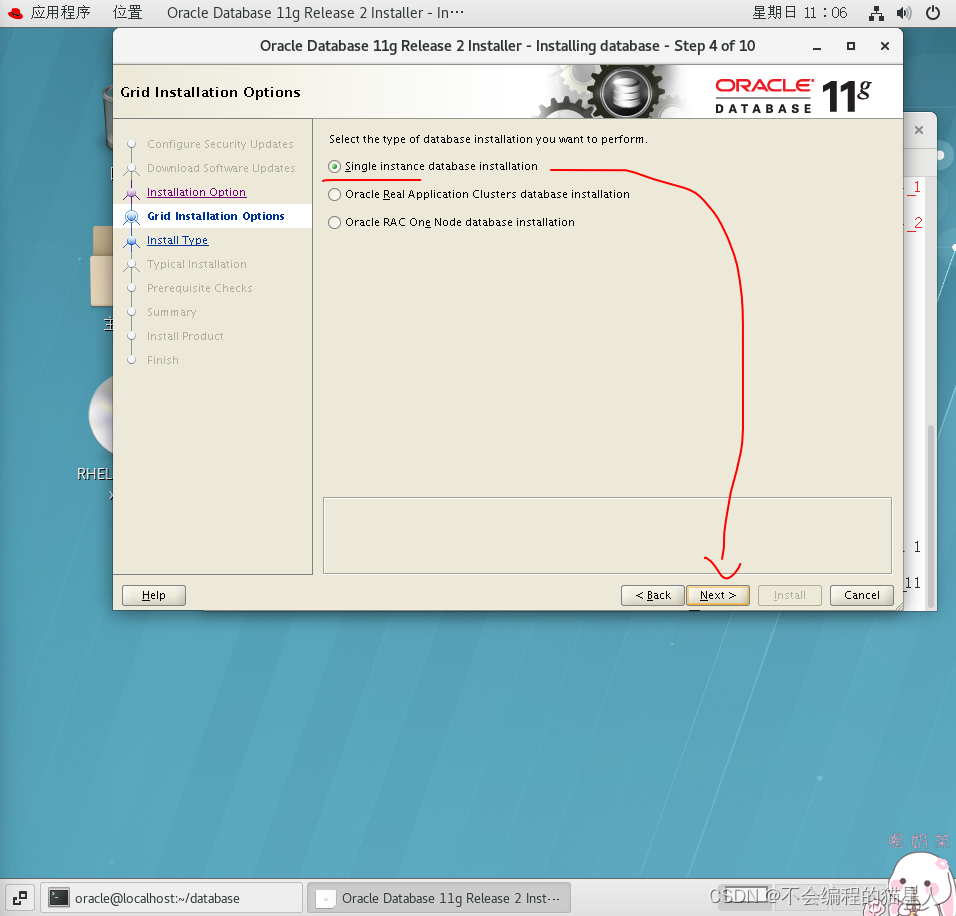Screen dimensions: 956x916
Task: Click the clock 星期日 11:06
Action: click(x=799, y=13)
